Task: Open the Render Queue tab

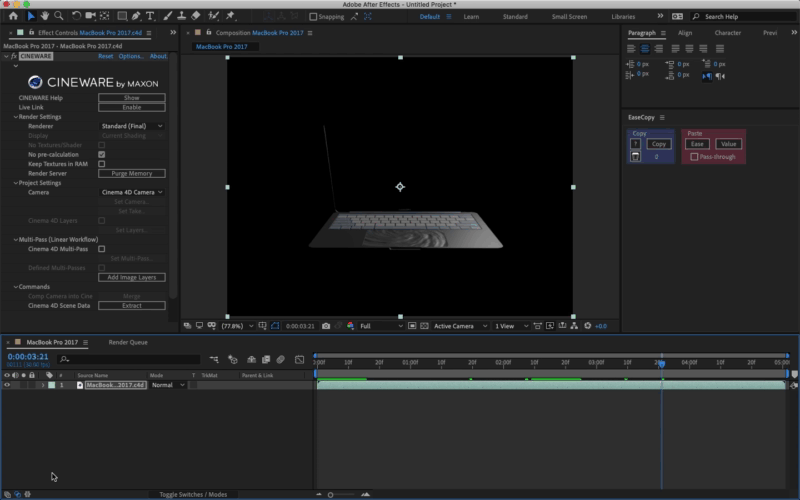Action: (x=128, y=342)
